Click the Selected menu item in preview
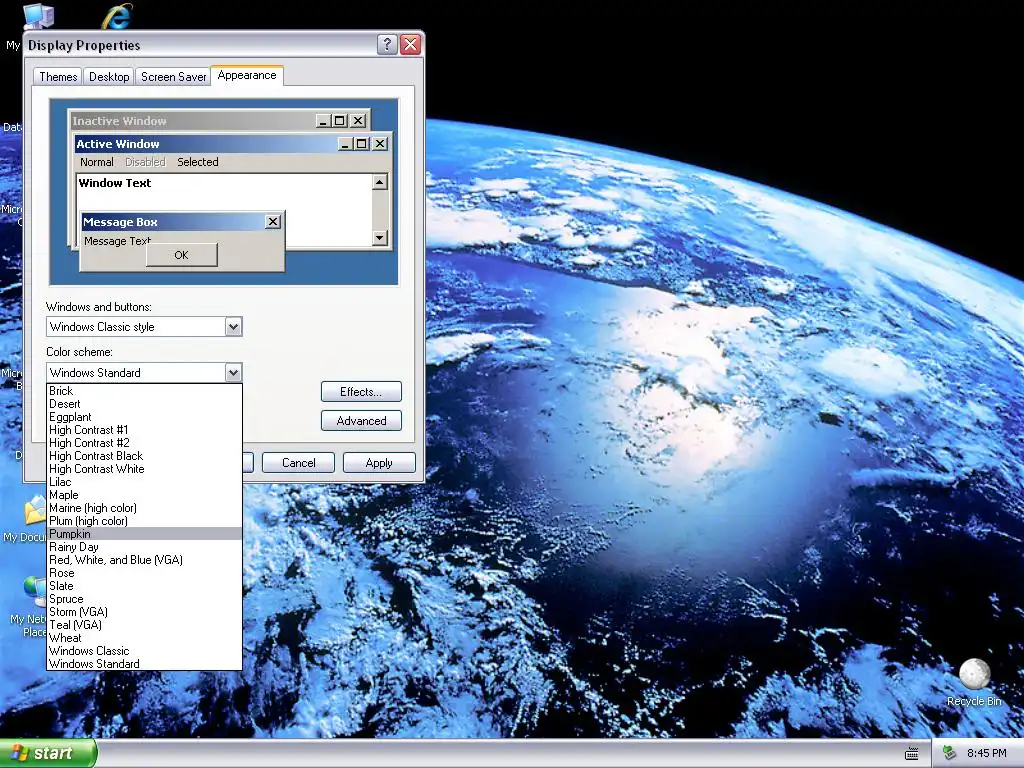This screenshot has width=1024, height=768. [x=198, y=162]
